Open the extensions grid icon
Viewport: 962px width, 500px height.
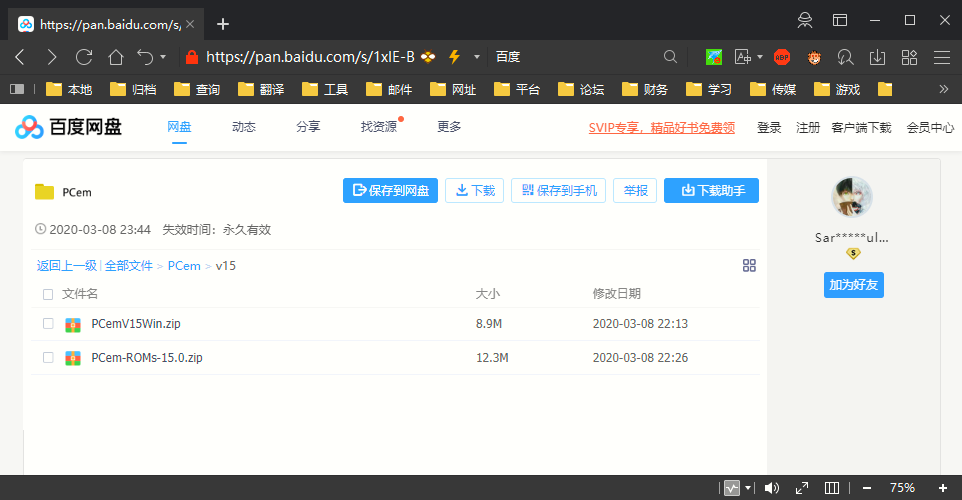tap(909, 57)
